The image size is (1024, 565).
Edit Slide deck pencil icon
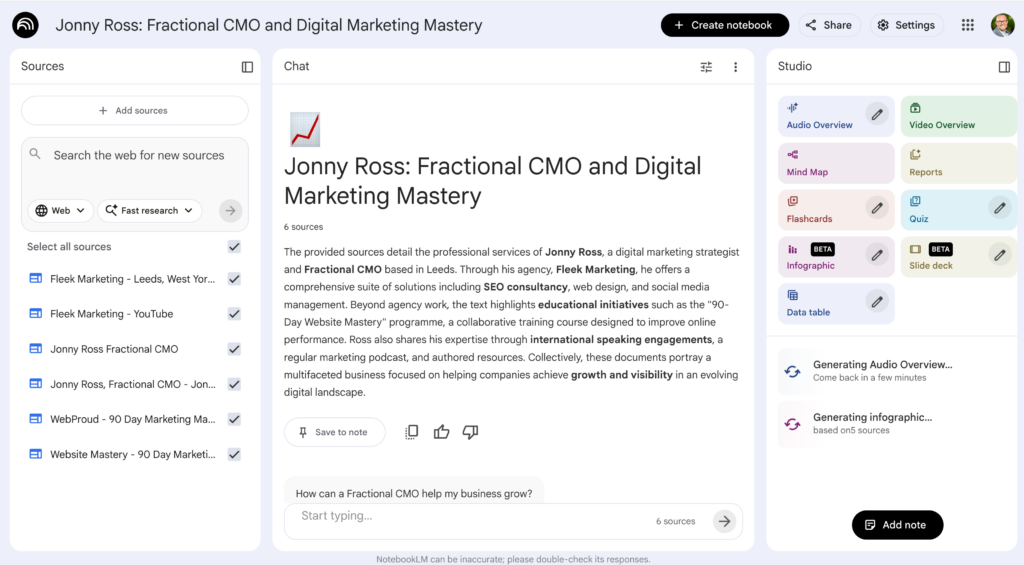(x=1000, y=255)
